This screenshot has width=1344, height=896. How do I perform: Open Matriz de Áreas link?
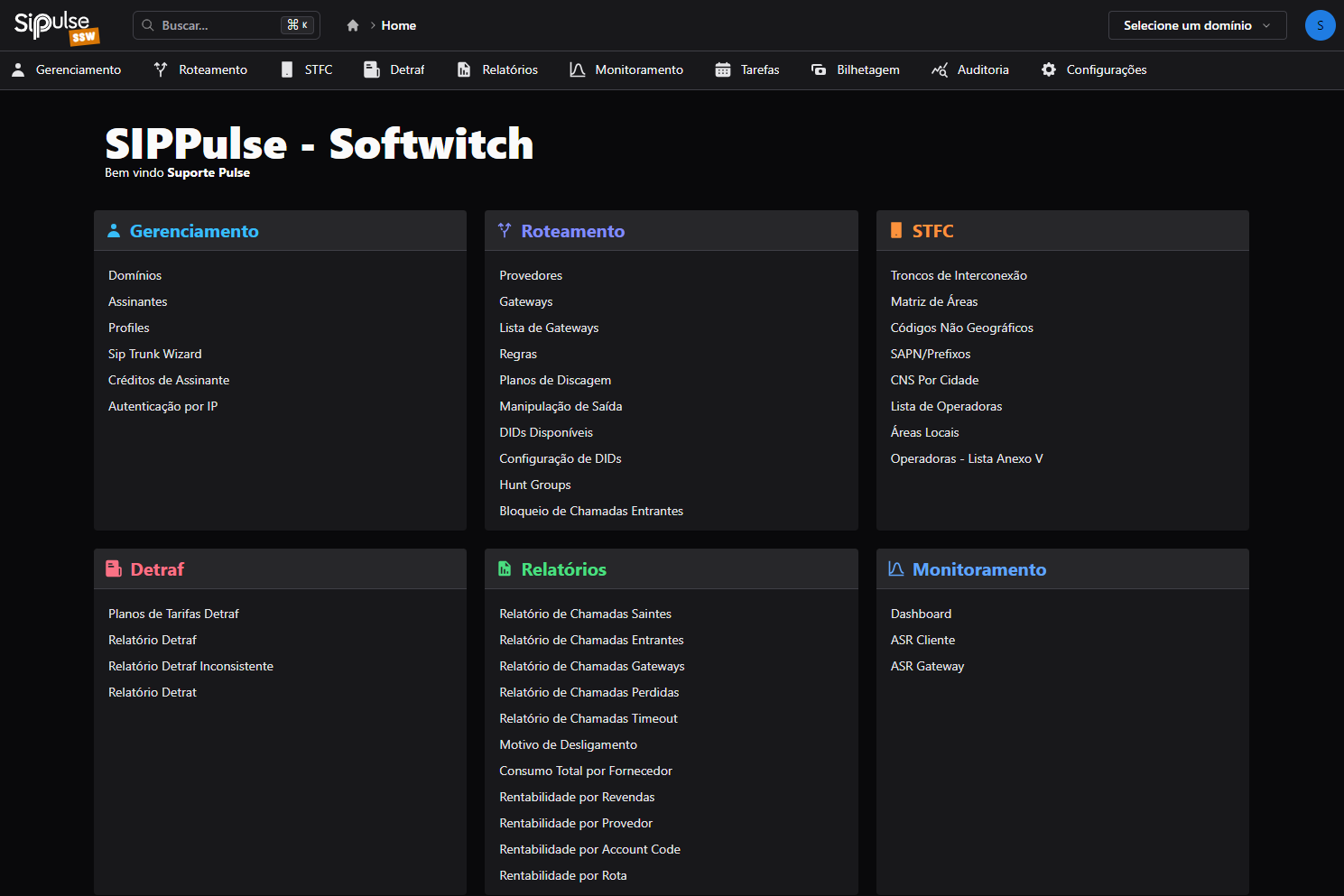coord(934,301)
